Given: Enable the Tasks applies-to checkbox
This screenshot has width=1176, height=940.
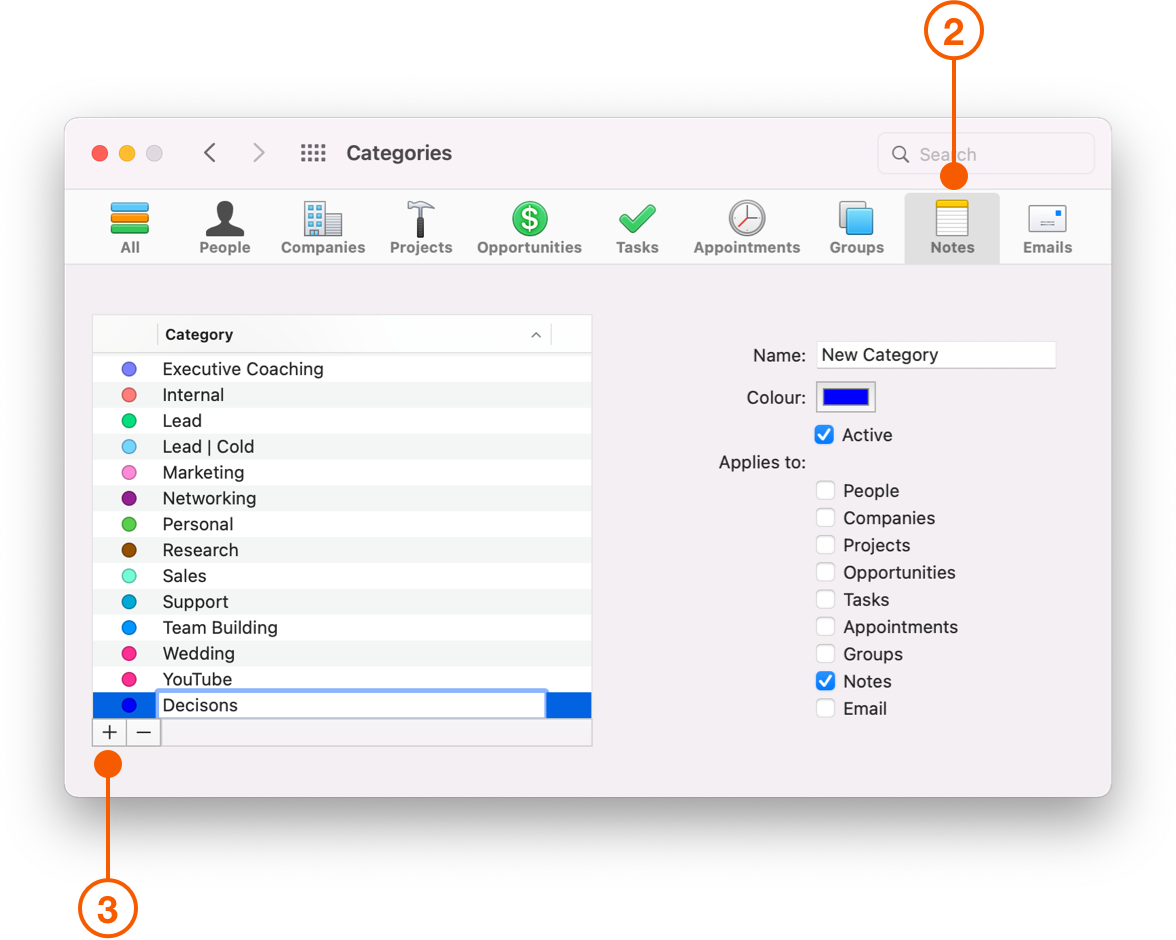Looking at the screenshot, I should [x=825, y=599].
